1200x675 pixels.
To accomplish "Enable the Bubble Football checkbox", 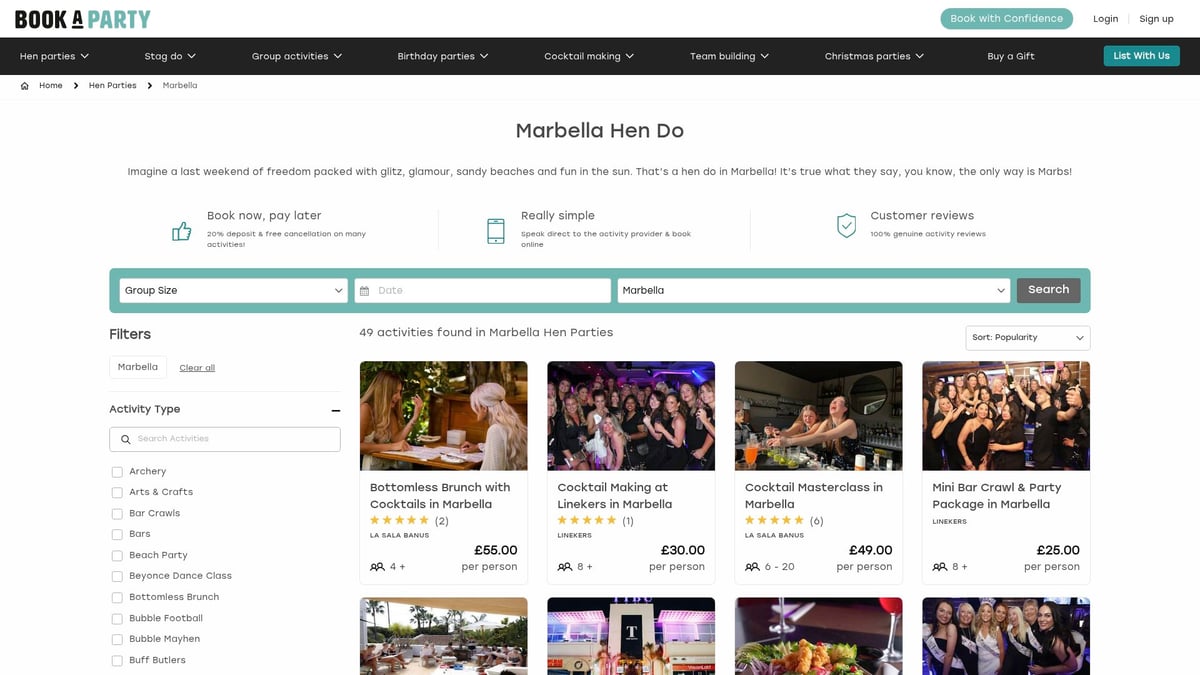I will (x=117, y=618).
